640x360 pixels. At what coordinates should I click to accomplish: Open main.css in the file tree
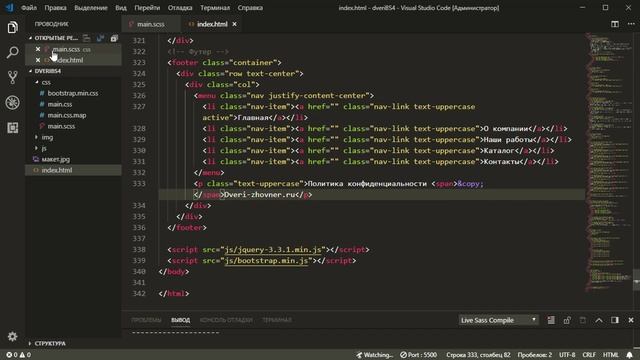click(60, 104)
